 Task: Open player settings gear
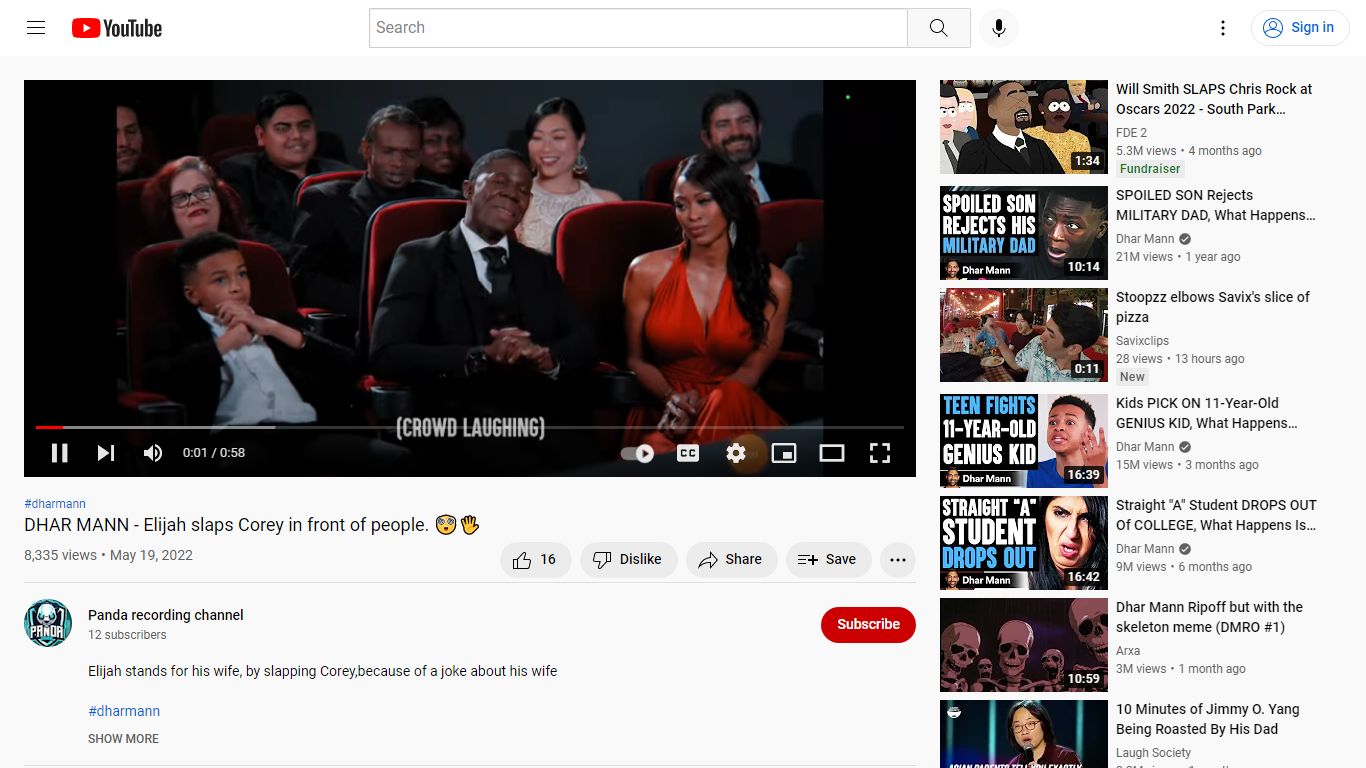pyautogui.click(x=736, y=453)
